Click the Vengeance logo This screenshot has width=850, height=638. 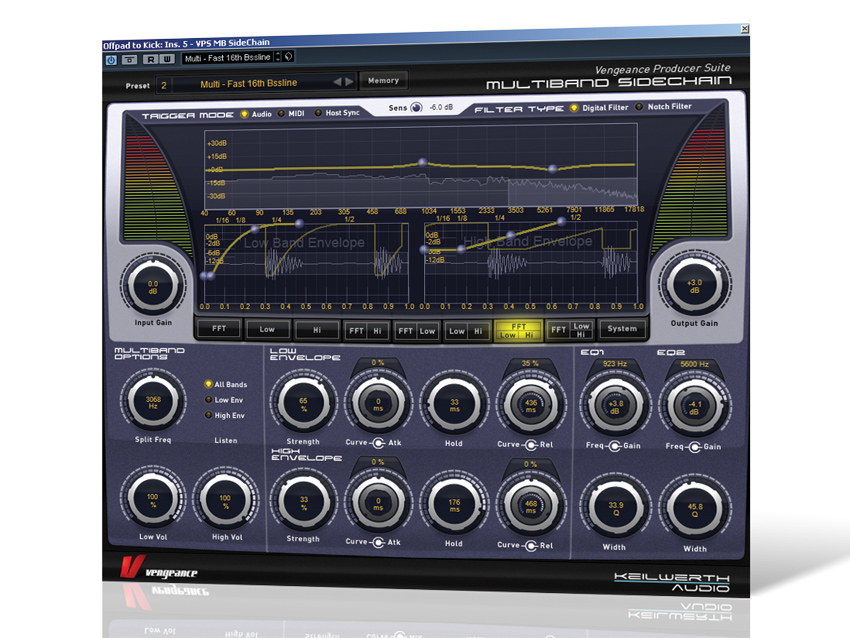tap(158, 568)
